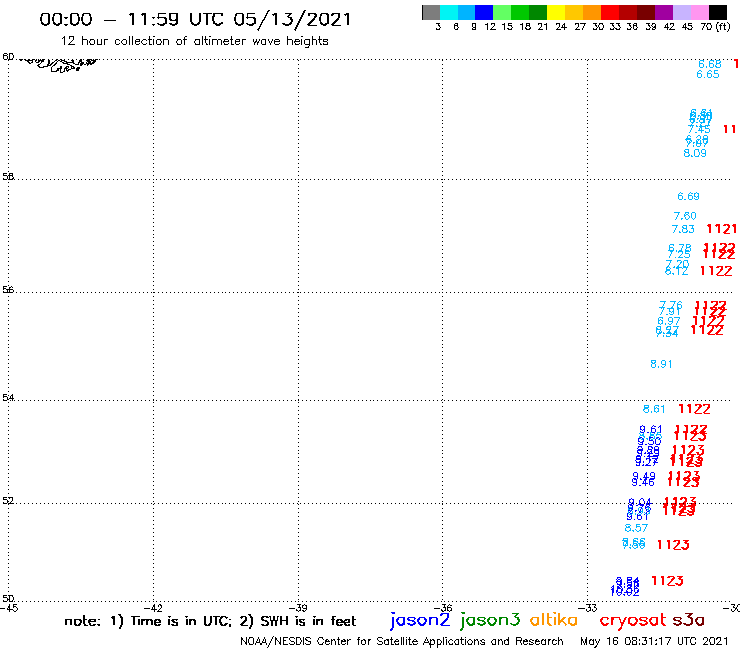Click the light green swatch above the 15 label
This screenshot has height=650, width=740.
click(503, 12)
